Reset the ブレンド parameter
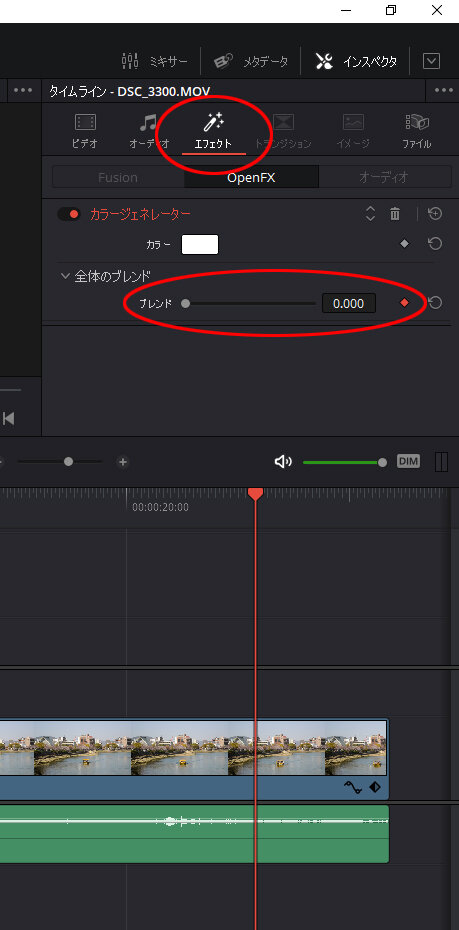The image size is (459, 930). [435, 303]
